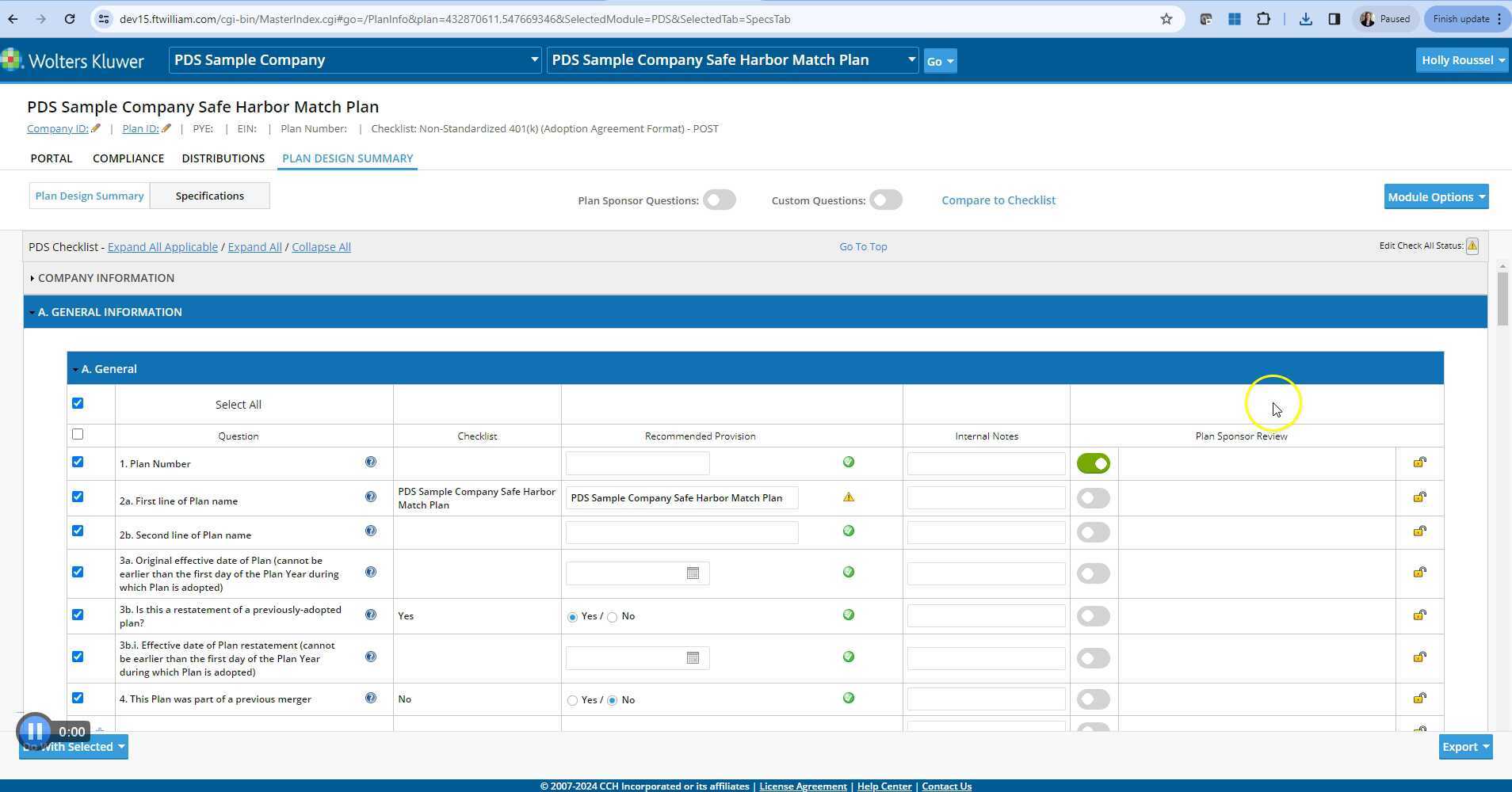Enable the Plan Sponsor Questions toggle
The height and width of the screenshot is (792, 1512).
pyautogui.click(x=719, y=200)
